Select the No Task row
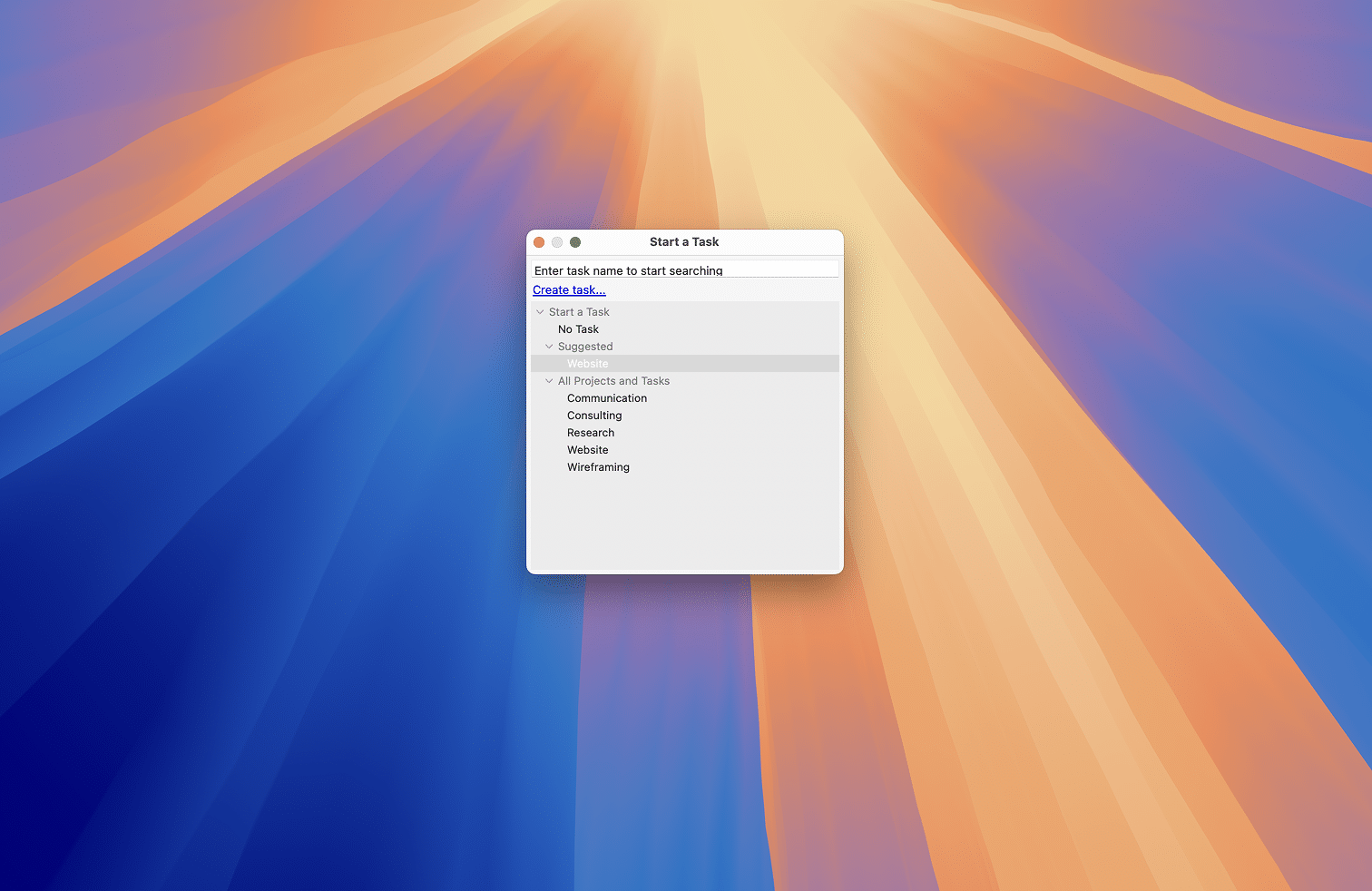Image resolution: width=1372 pixels, height=891 pixels. tap(685, 329)
